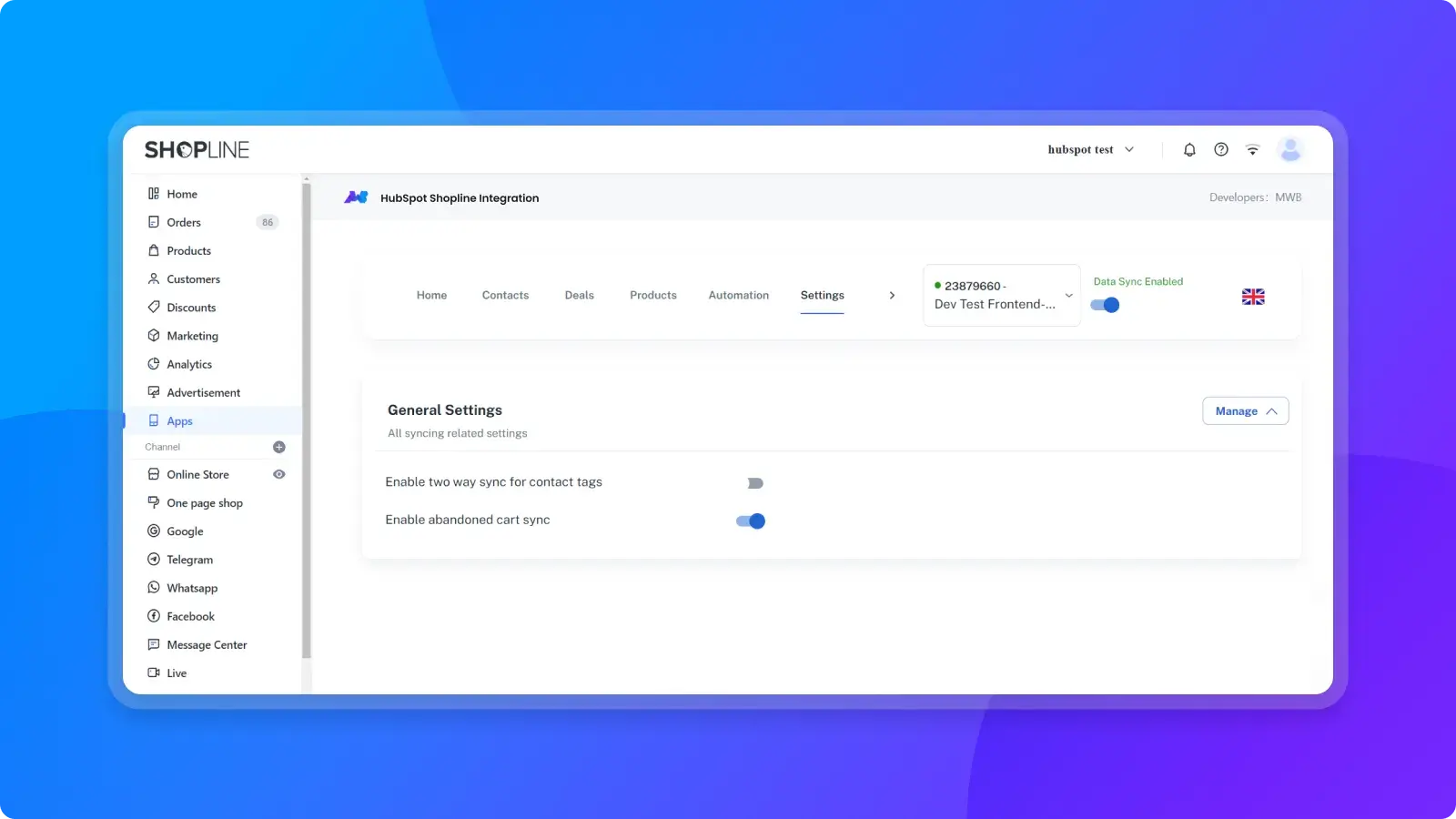Open the hubspot test store dropdown

point(1090,150)
